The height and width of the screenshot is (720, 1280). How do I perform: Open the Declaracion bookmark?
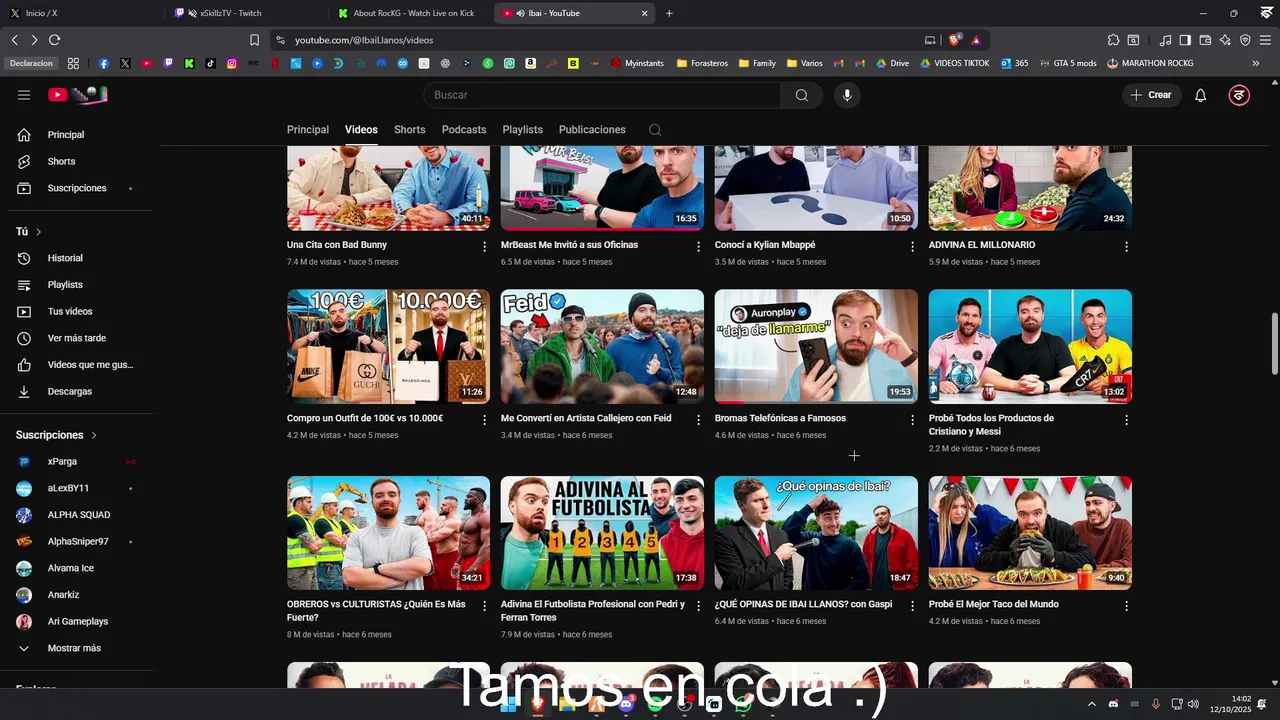31,63
